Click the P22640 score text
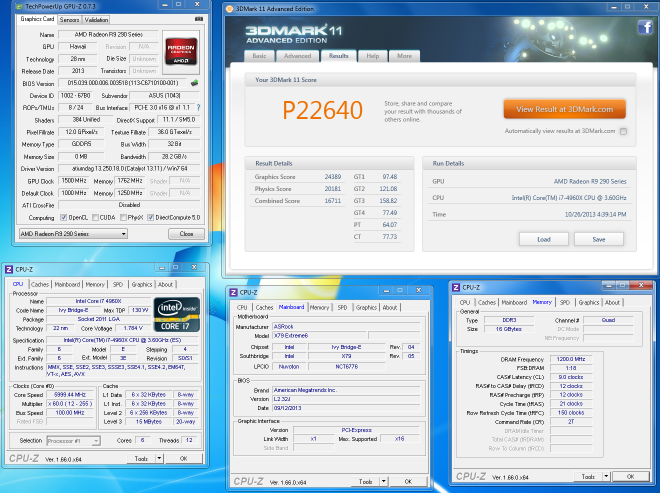This screenshot has width=660, height=493. [322, 110]
